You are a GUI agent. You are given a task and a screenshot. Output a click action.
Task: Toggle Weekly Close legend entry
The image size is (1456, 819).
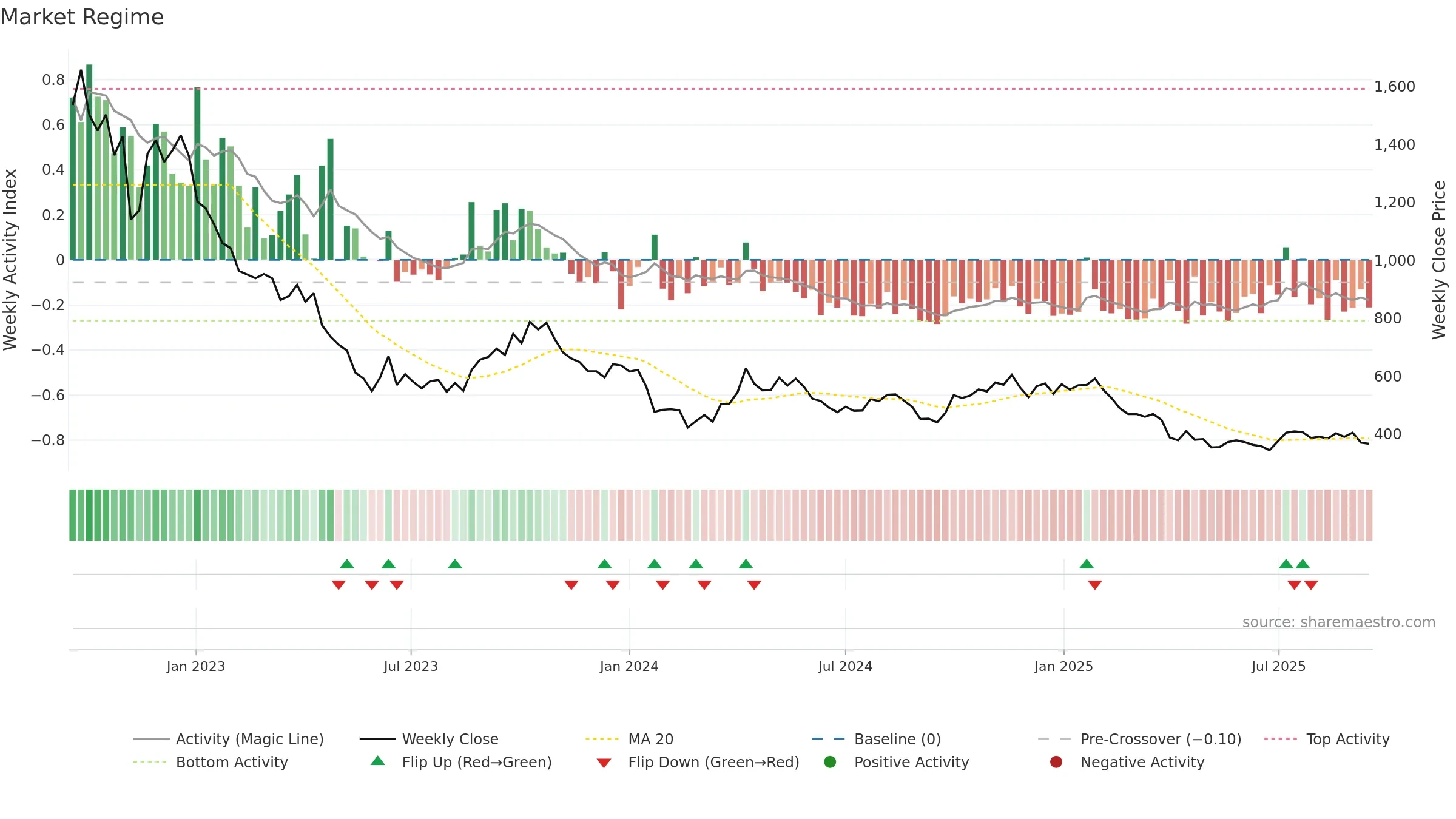coord(429,739)
